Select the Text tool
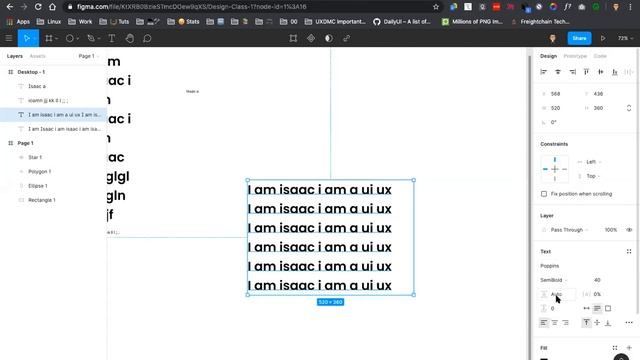The image size is (640, 360). pyautogui.click(x=111, y=38)
